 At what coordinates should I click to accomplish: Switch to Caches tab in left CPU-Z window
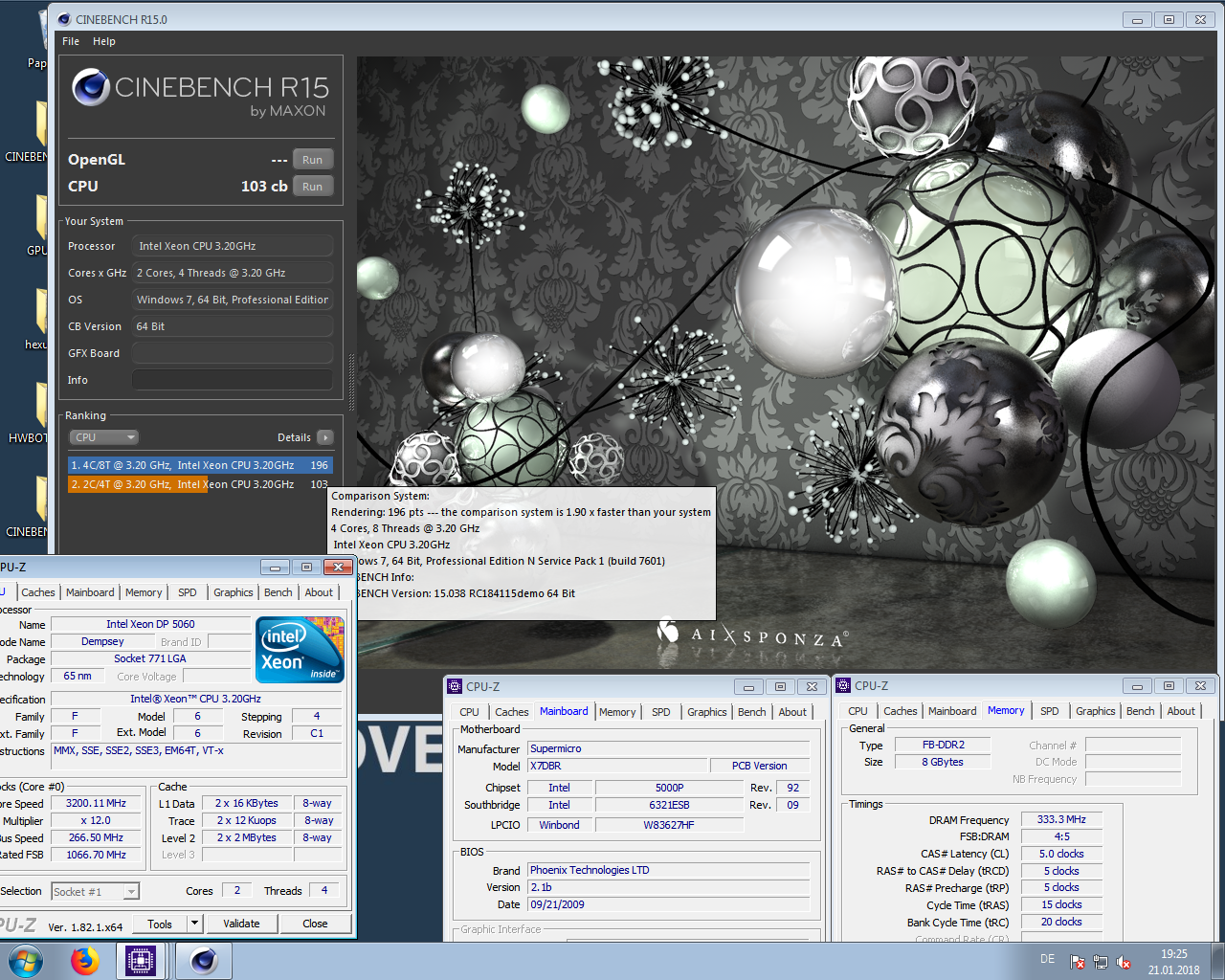(38, 592)
